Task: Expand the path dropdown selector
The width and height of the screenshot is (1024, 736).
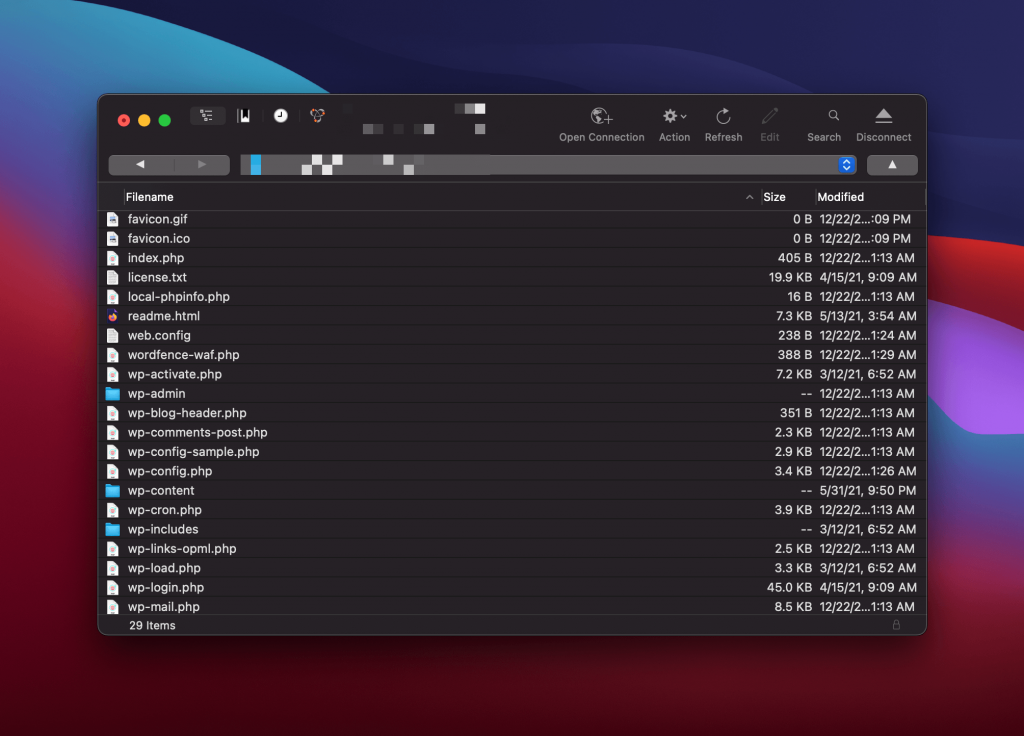Action: click(847, 165)
